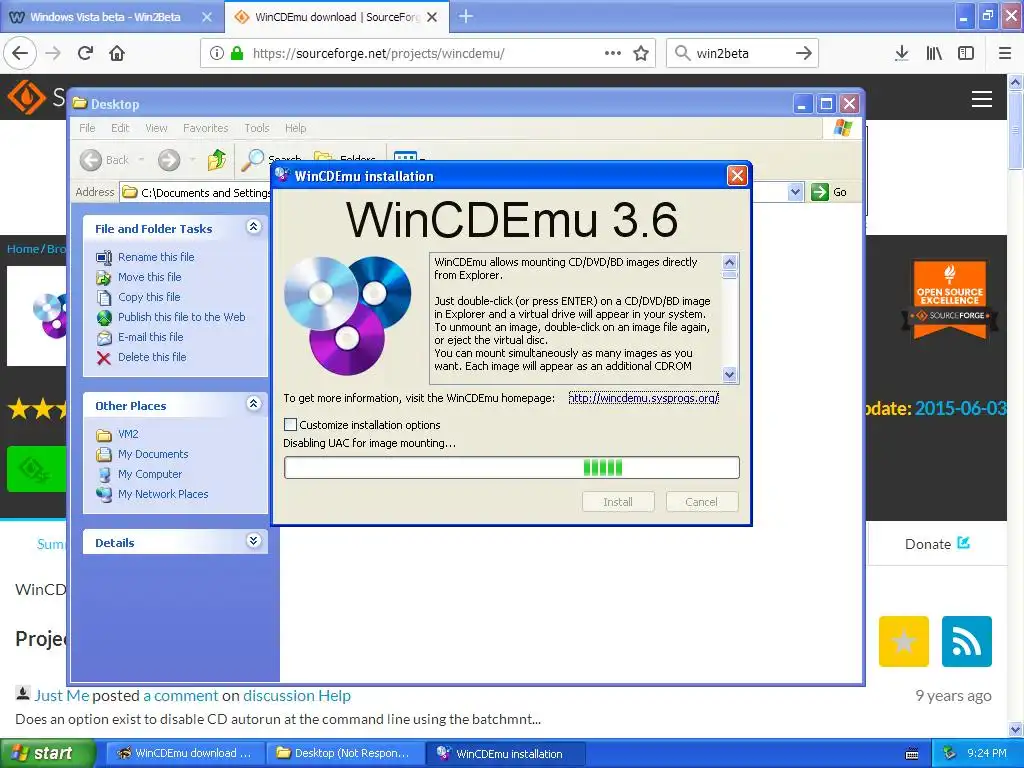The image size is (1024, 768).
Task: Click the WinCDEmu disc logo in installer
Action: tap(347, 315)
